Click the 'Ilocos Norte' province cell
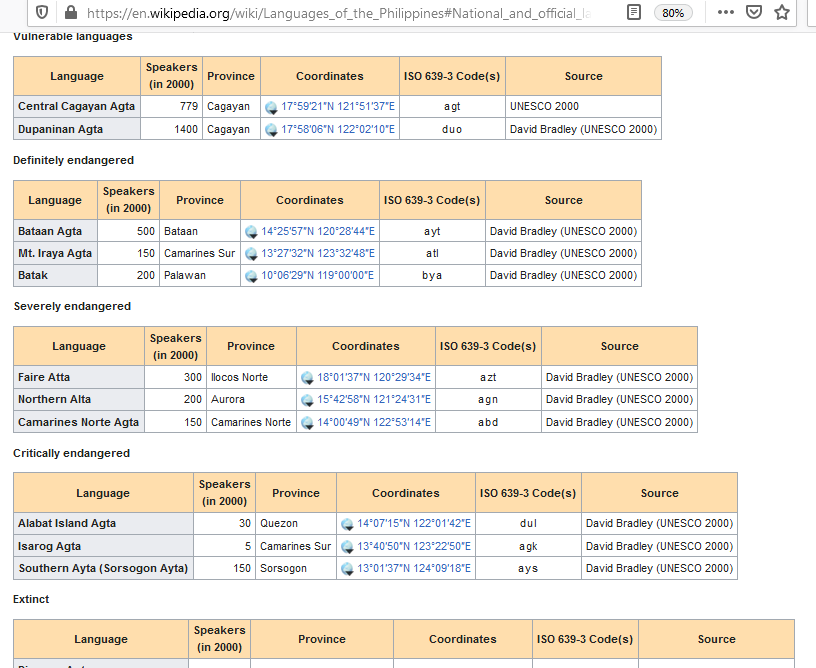The height and width of the screenshot is (668, 816). (x=251, y=377)
